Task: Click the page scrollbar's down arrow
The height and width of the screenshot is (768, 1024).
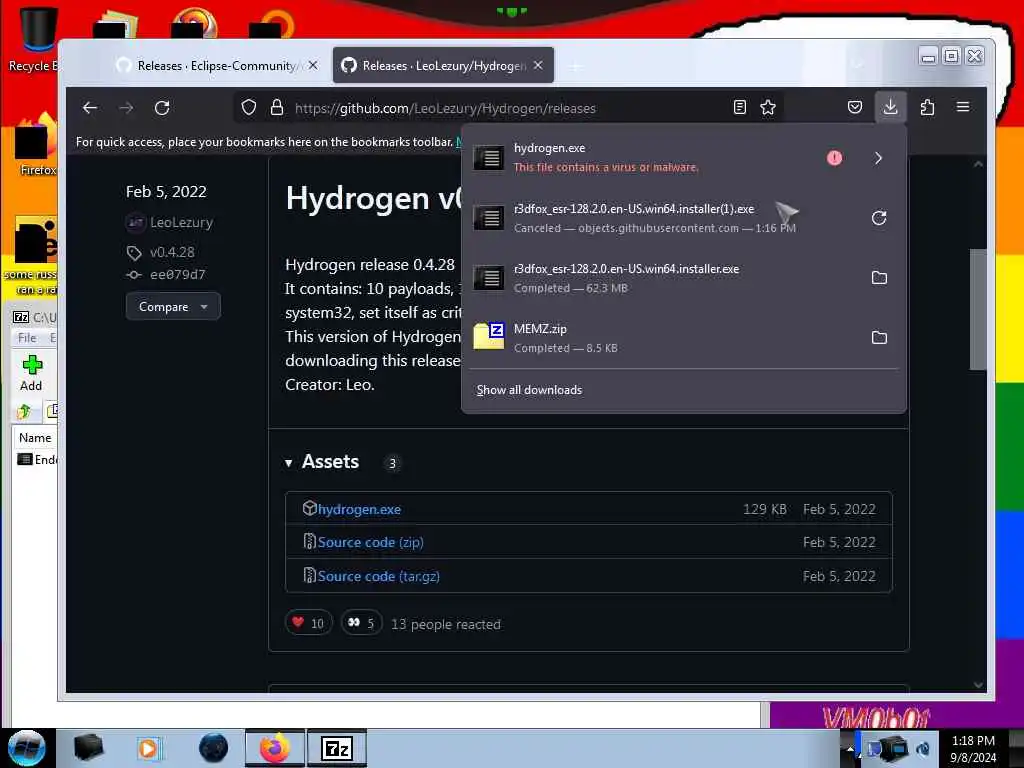Action: pyautogui.click(x=978, y=684)
